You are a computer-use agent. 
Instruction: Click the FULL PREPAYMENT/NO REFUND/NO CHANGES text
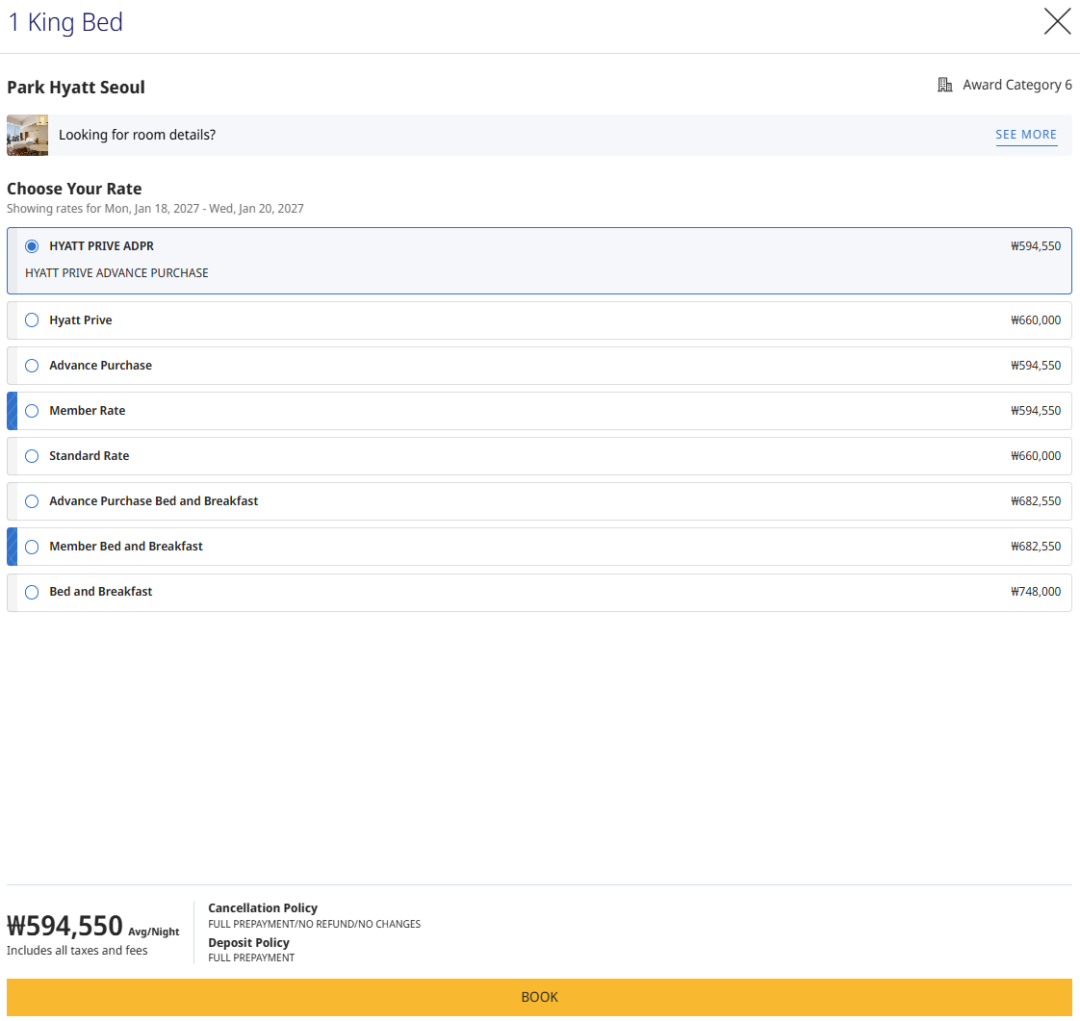[314, 925]
